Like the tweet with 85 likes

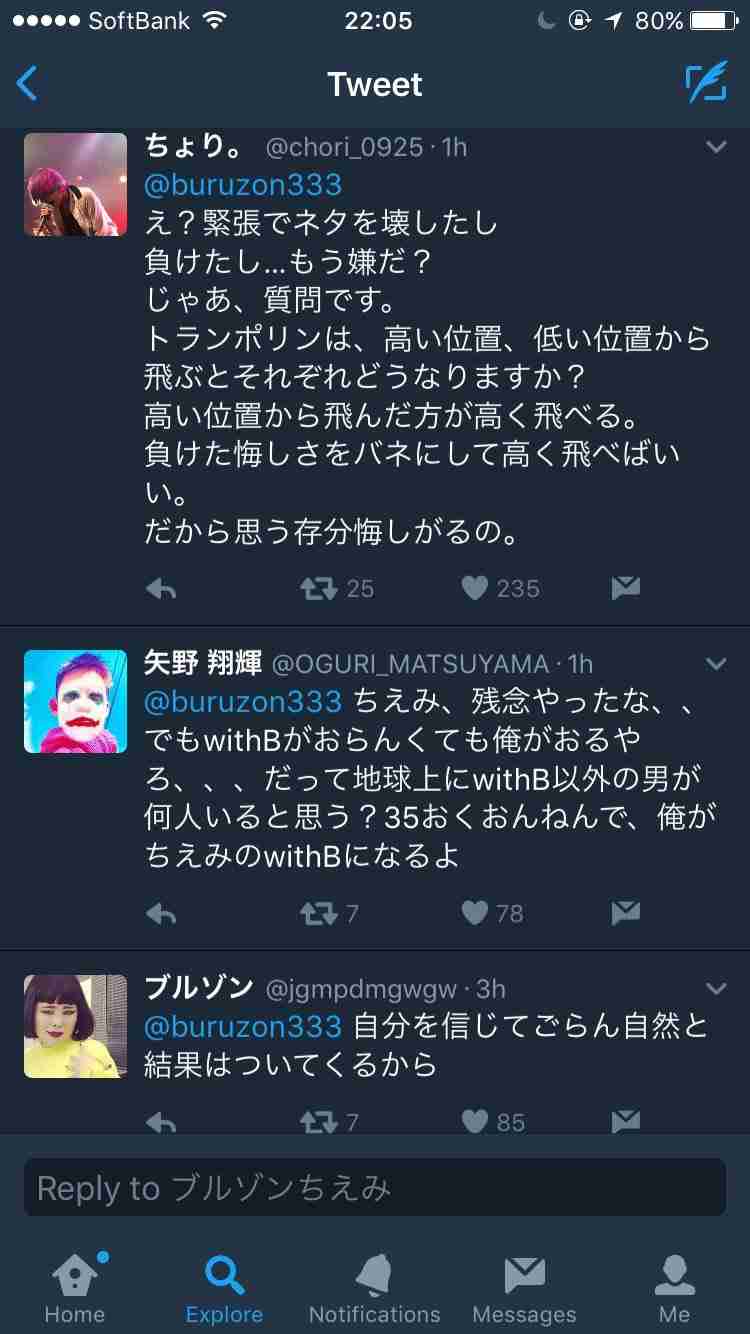[474, 1121]
